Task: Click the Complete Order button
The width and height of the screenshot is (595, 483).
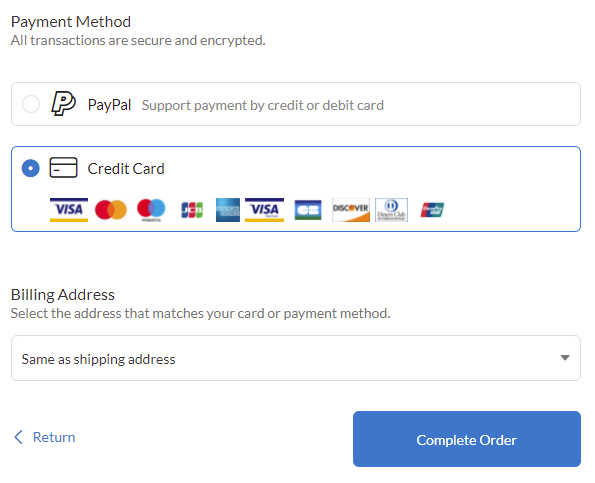Action: 467,439
